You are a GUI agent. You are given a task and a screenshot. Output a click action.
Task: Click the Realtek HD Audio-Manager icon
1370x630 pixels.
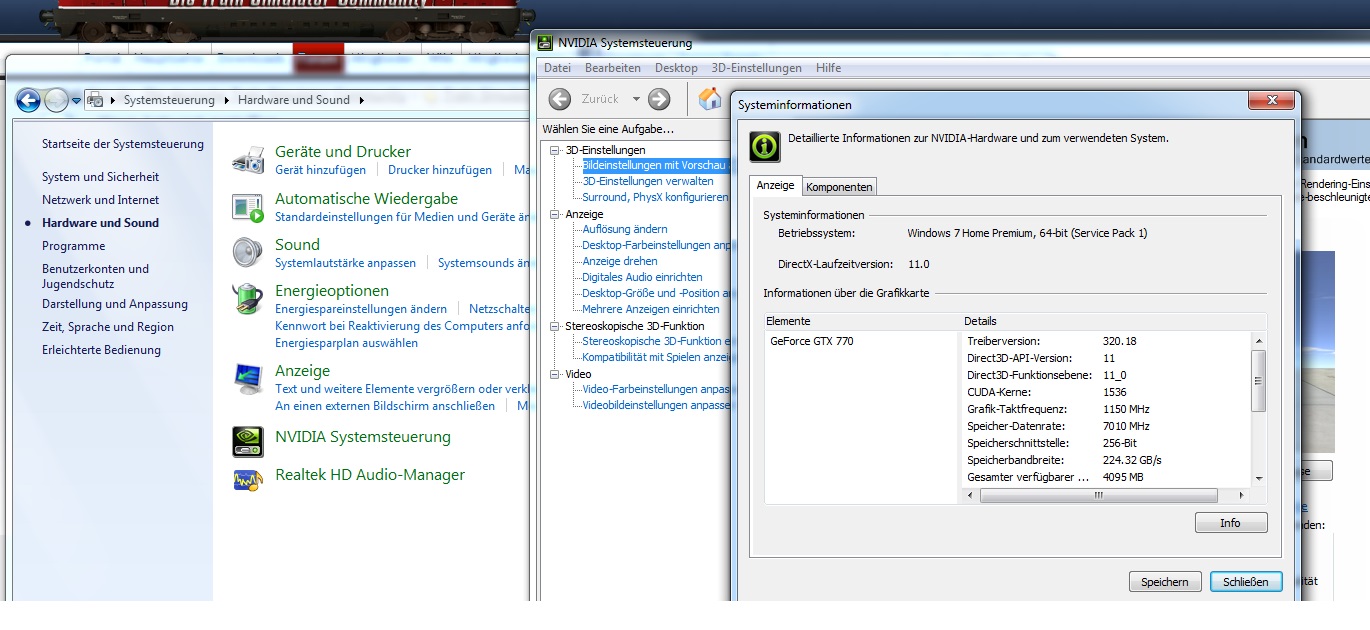point(247,479)
